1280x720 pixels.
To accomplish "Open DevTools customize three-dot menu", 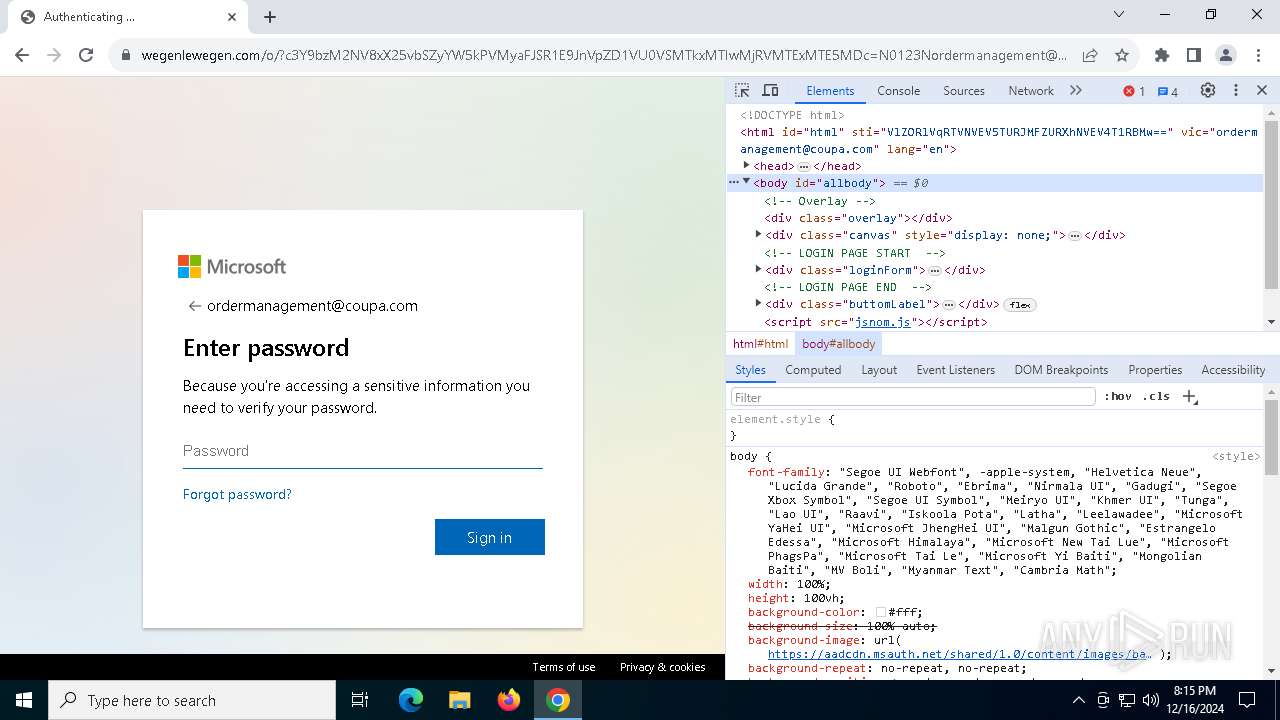I will [1236, 90].
